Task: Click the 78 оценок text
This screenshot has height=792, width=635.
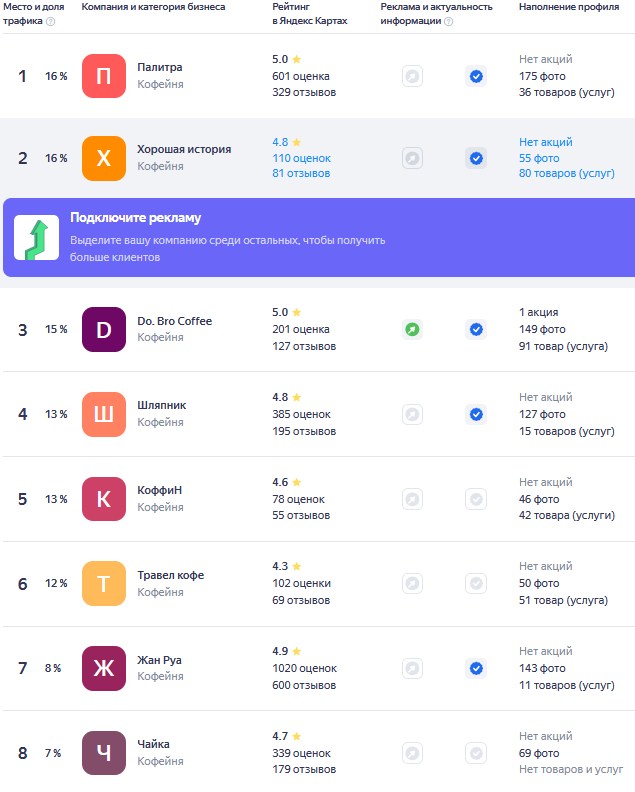Action: pos(298,499)
